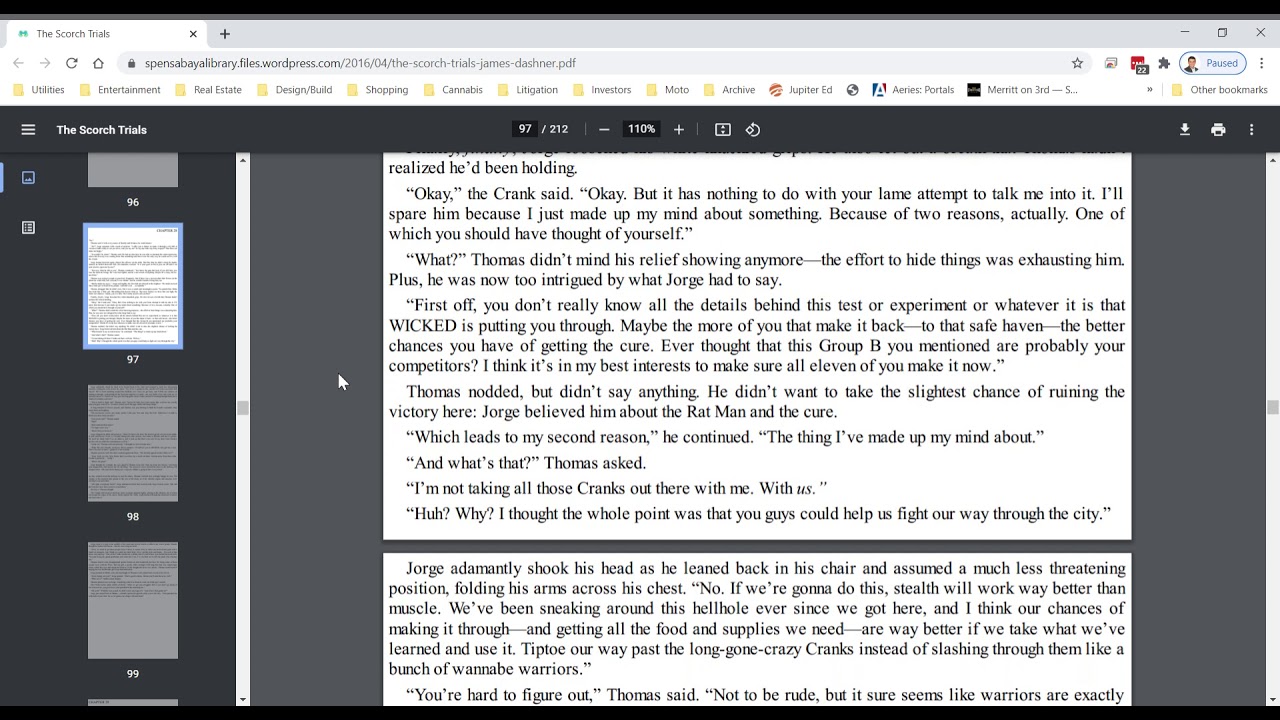Show document outline view in sidebar
The width and height of the screenshot is (1280, 720).
pos(28,227)
